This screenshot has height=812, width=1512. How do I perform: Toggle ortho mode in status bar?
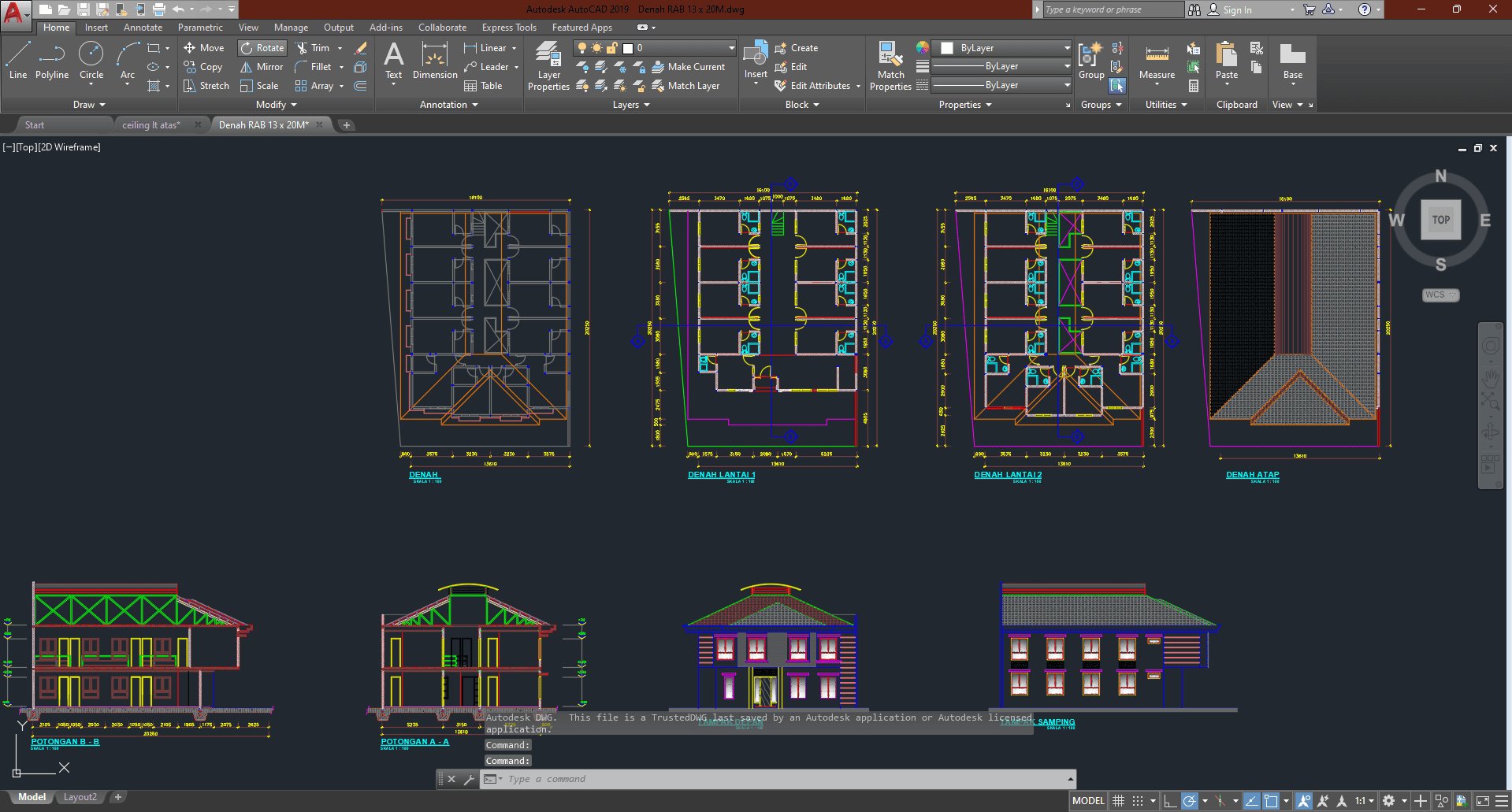pyautogui.click(x=1170, y=801)
